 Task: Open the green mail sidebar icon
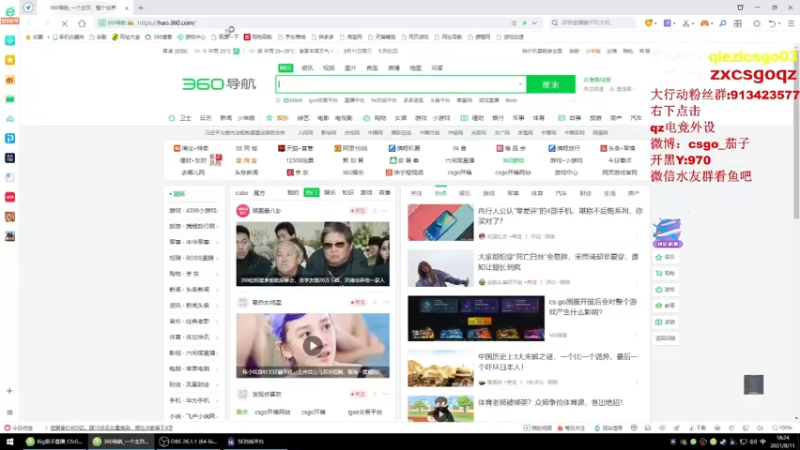[10, 99]
